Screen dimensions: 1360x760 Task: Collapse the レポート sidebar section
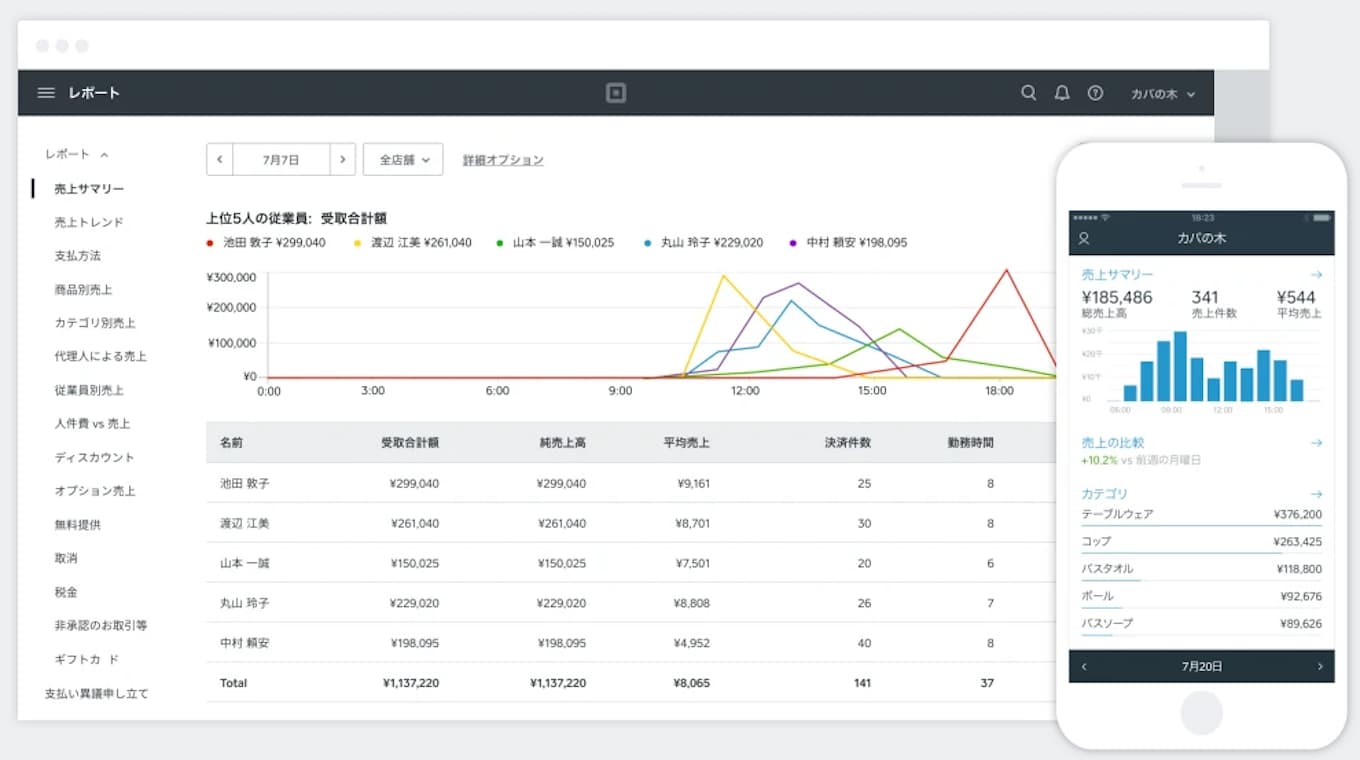coord(77,154)
